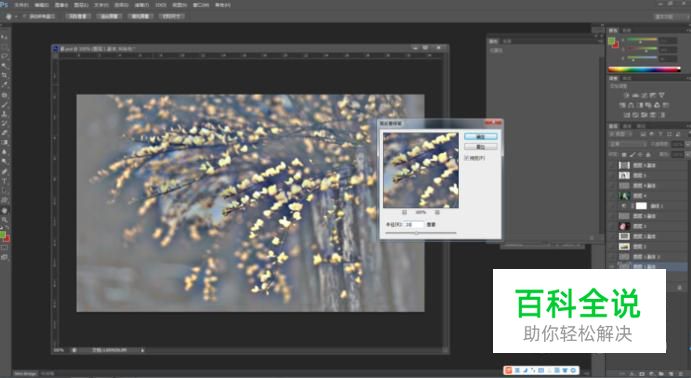Toggle visibility of the selected bottom layer

click(612, 266)
